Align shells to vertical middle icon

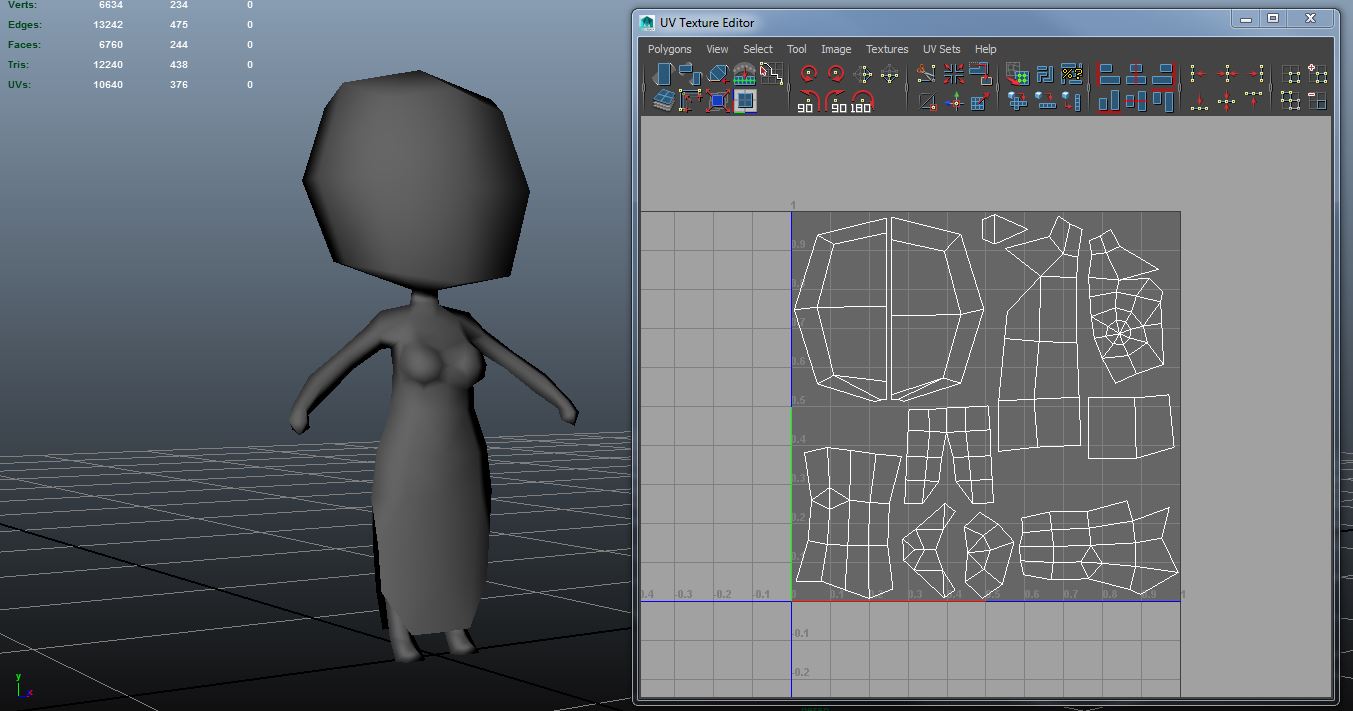pos(1136,101)
